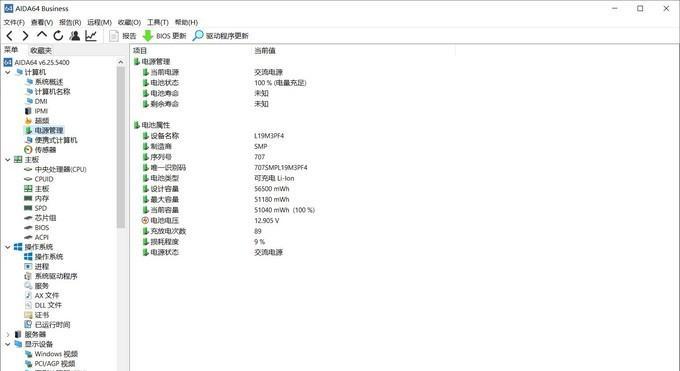Collapse the 主板 tree node

coord(7,160)
